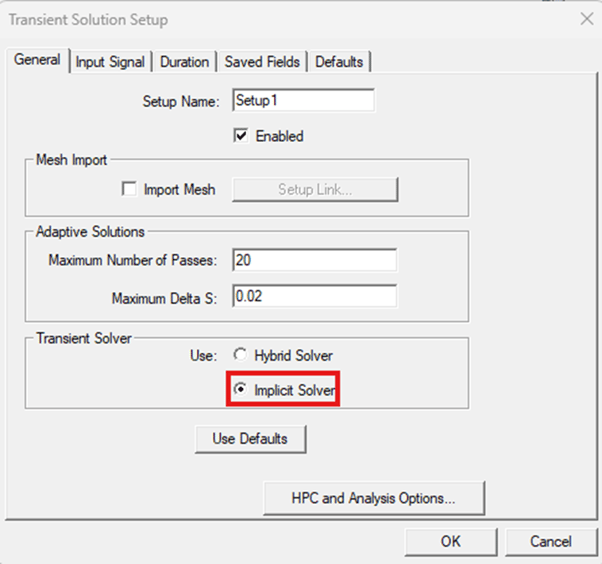This screenshot has width=602, height=564.
Task: Focus the Maximum Number of Passes field
Action: tap(314, 260)
